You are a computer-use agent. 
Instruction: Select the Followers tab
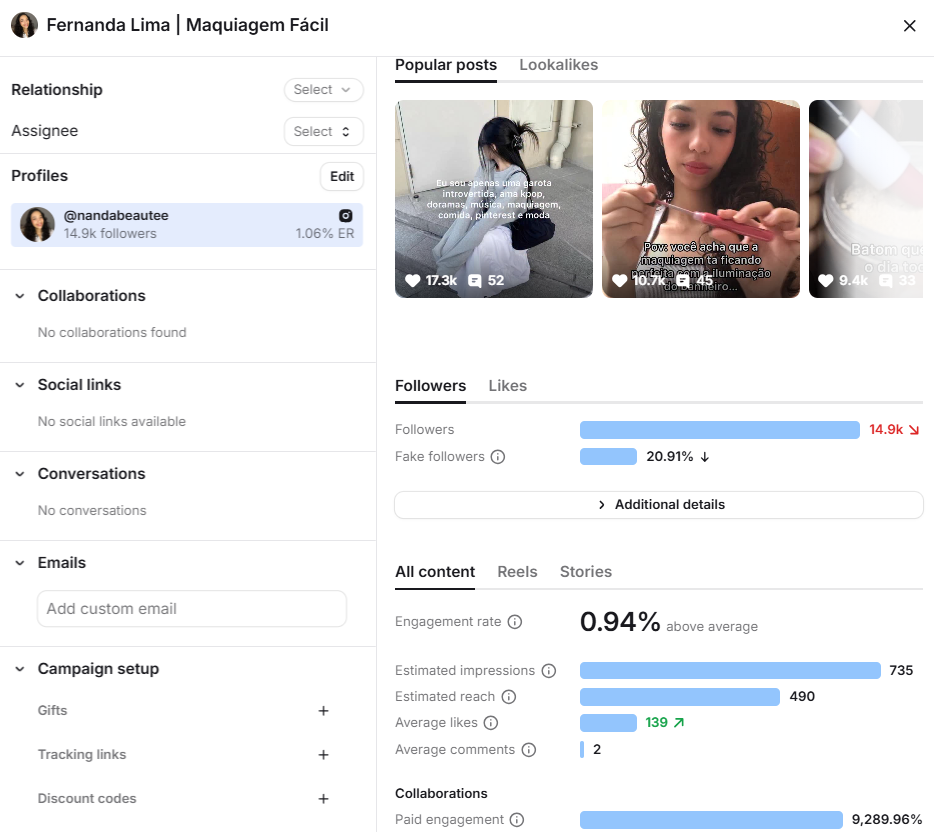[x=430, y=386]
